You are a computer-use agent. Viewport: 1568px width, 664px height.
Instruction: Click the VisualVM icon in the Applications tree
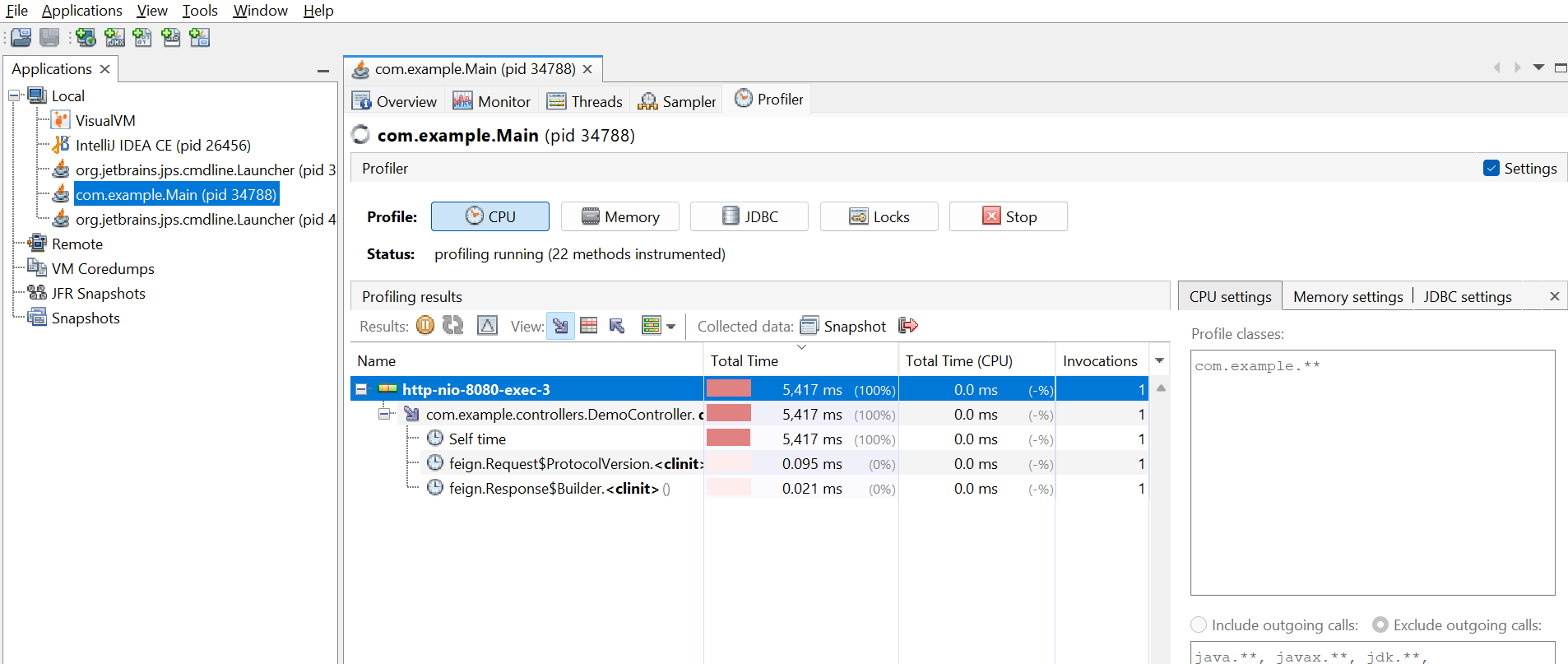61,120
